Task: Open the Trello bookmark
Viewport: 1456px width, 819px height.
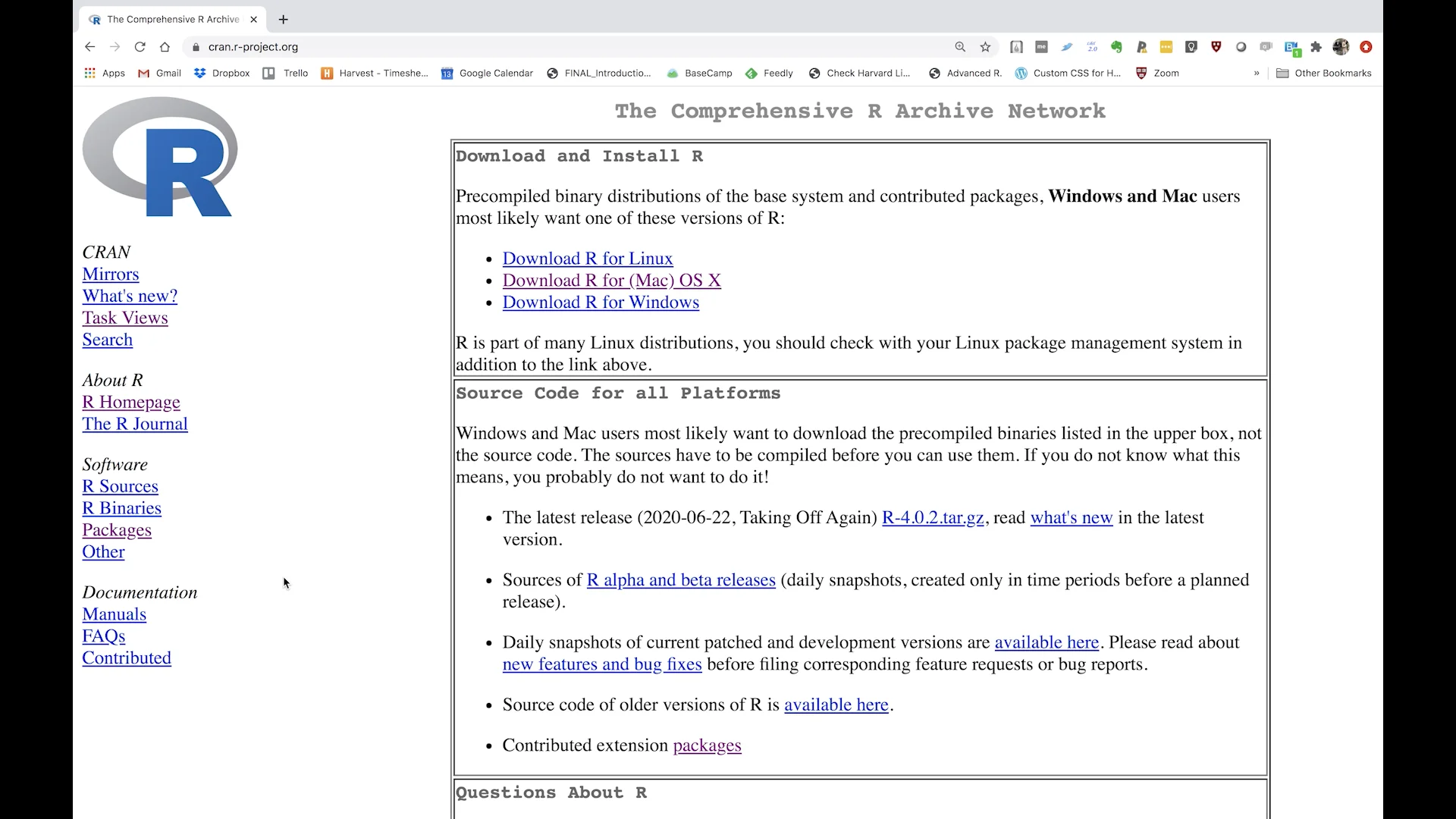Action: [285, 73]
